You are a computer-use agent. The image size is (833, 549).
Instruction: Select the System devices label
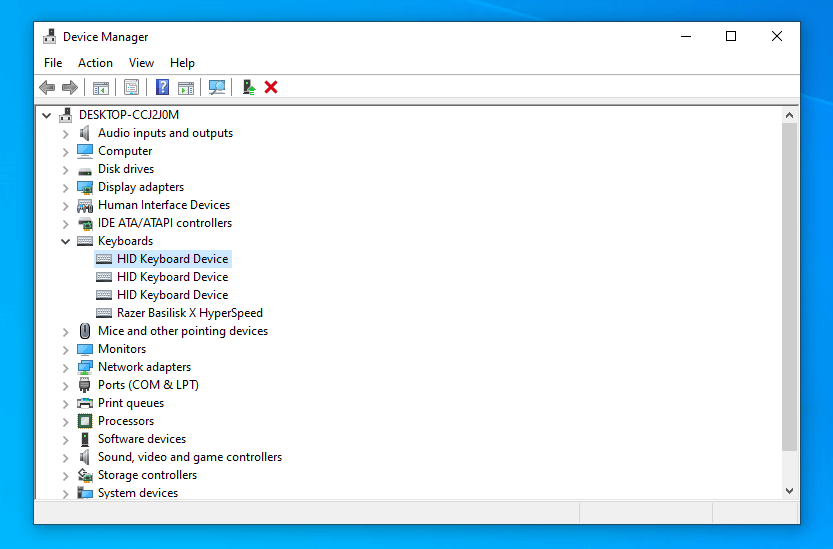pos(138,493)
